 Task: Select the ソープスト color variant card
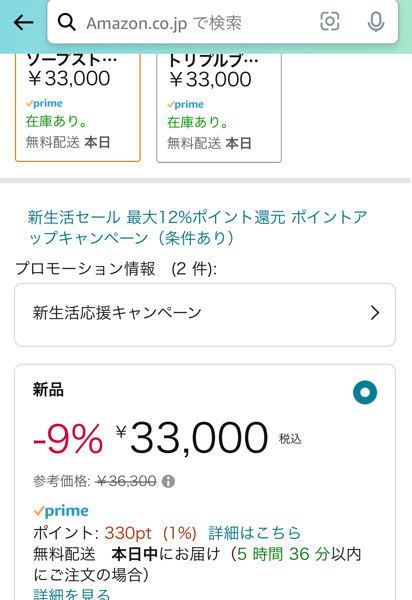click(x=78, y=107)
